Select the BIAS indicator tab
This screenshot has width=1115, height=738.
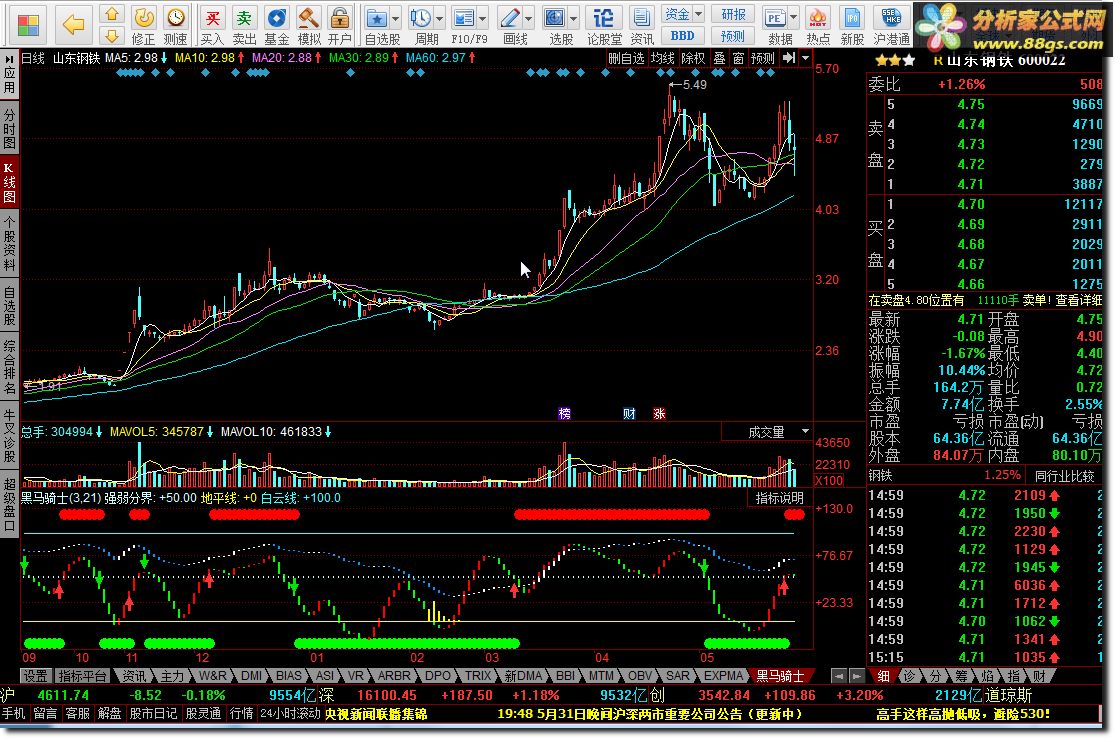(x=289, y=675)
